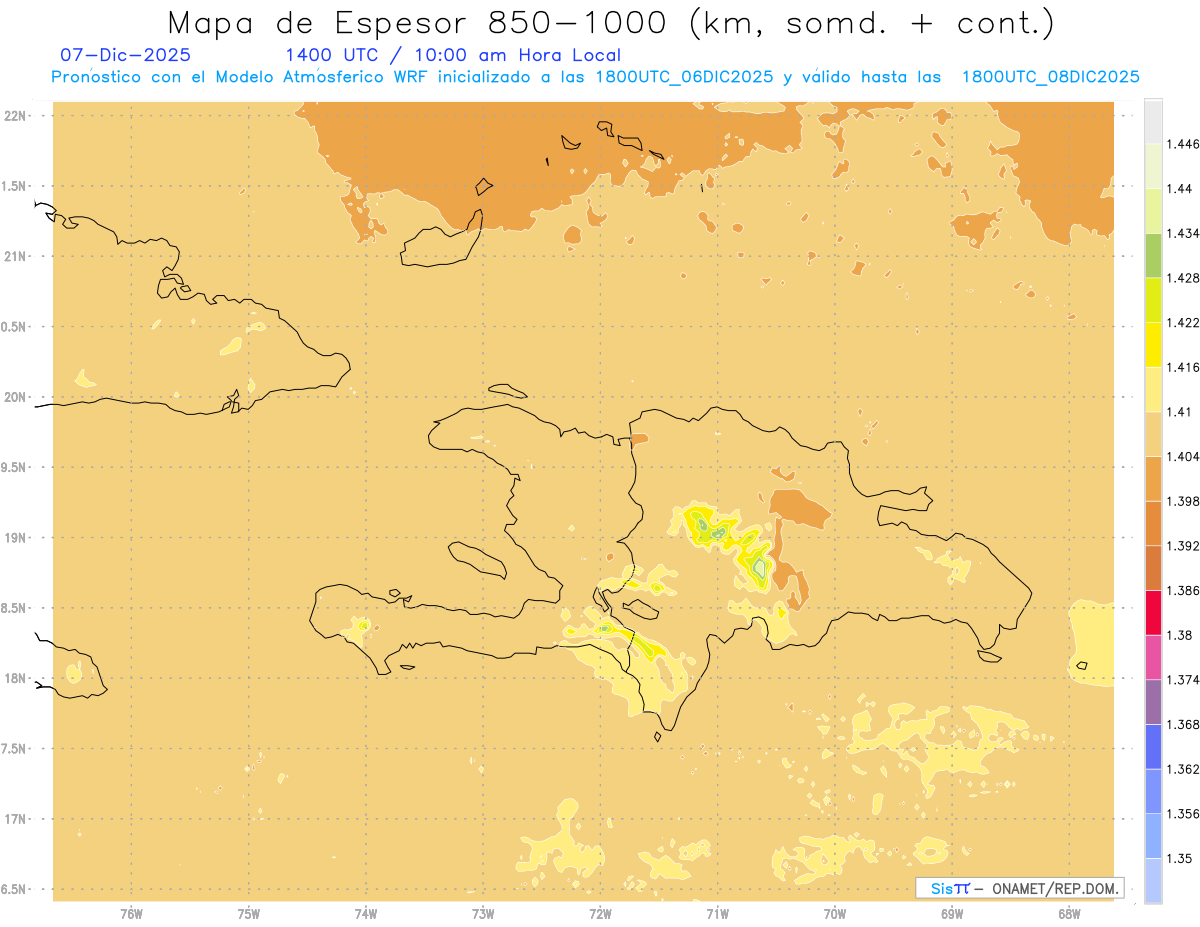
Task: Pick the green colorbar swatch between 1.428 and 1.434
Action: coord(1153,255)
